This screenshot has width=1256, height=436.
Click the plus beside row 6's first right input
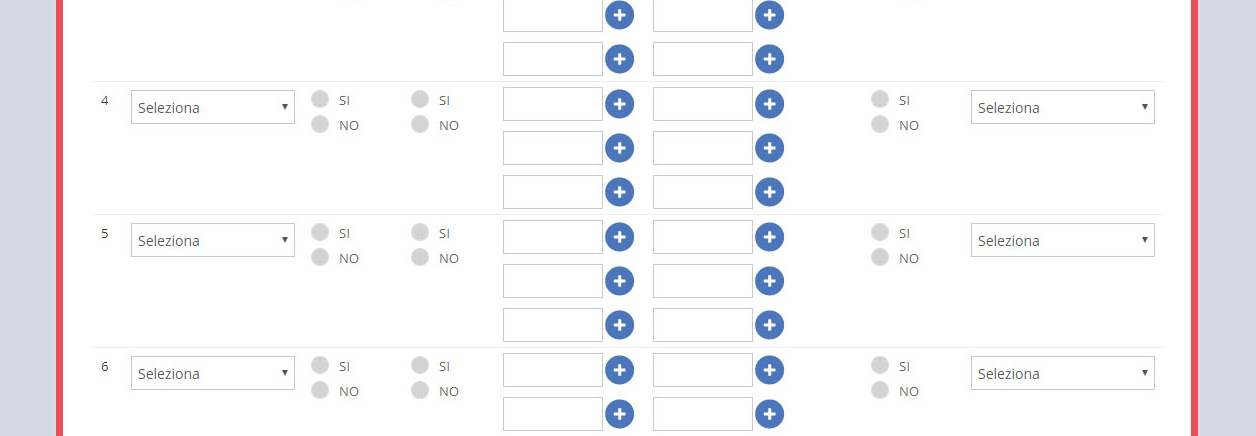pos(769,370)
